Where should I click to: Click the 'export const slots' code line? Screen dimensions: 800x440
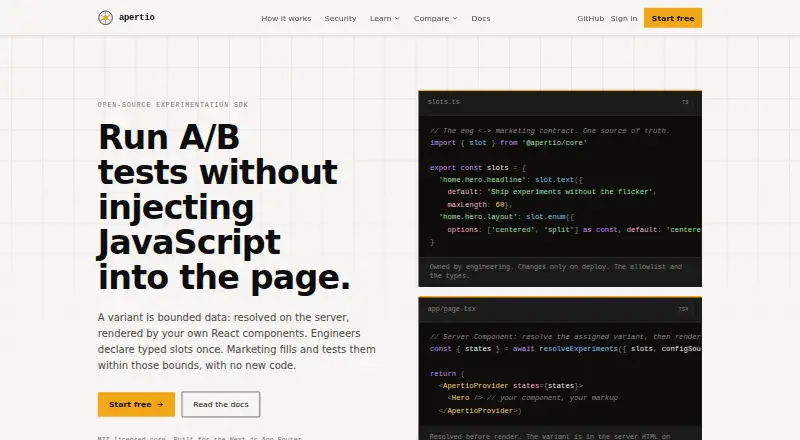tap(478, 167)
